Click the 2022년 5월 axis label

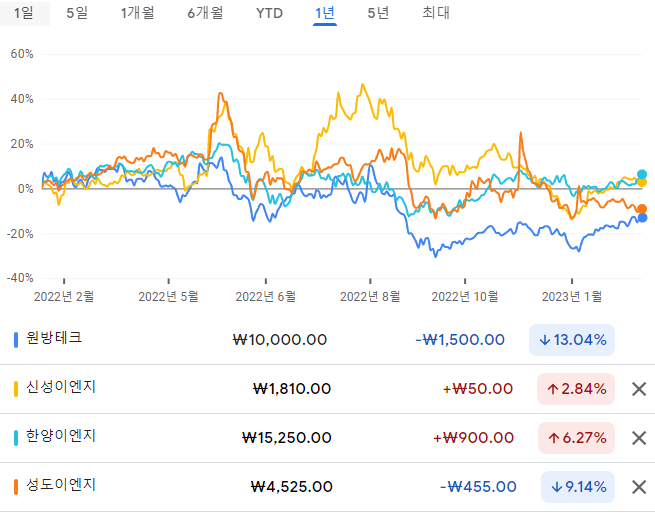click(x=168, y=297)
